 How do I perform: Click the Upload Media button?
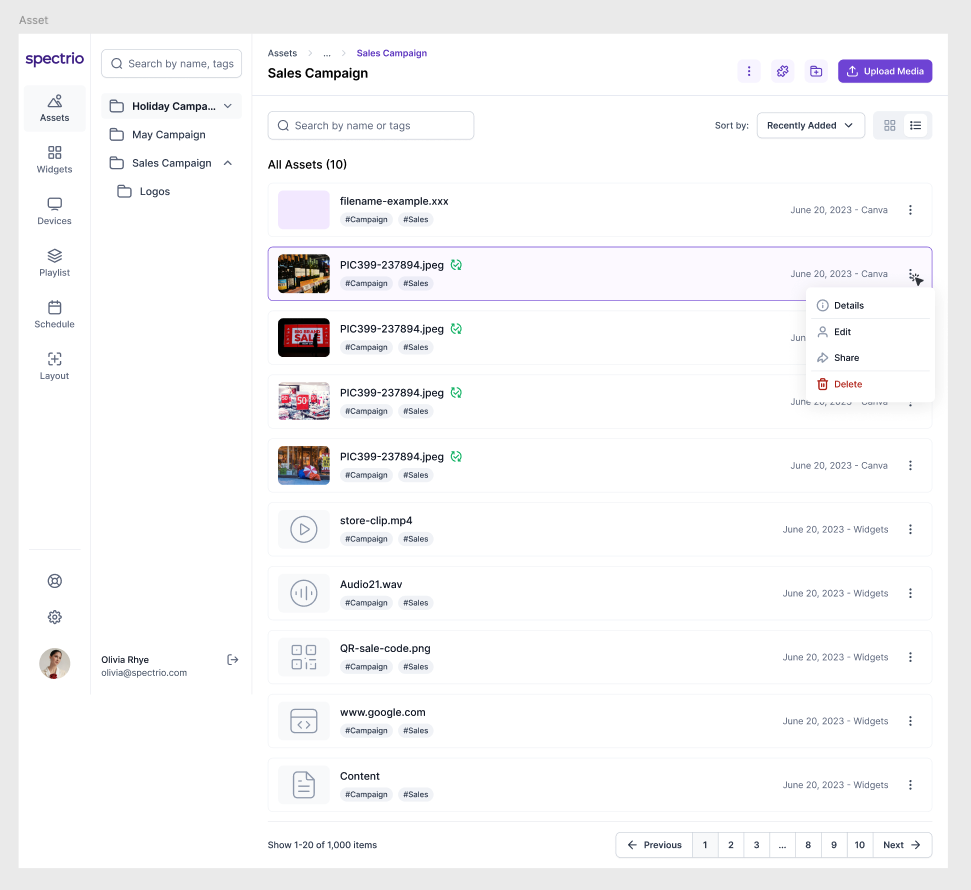[x=884, y=71]
